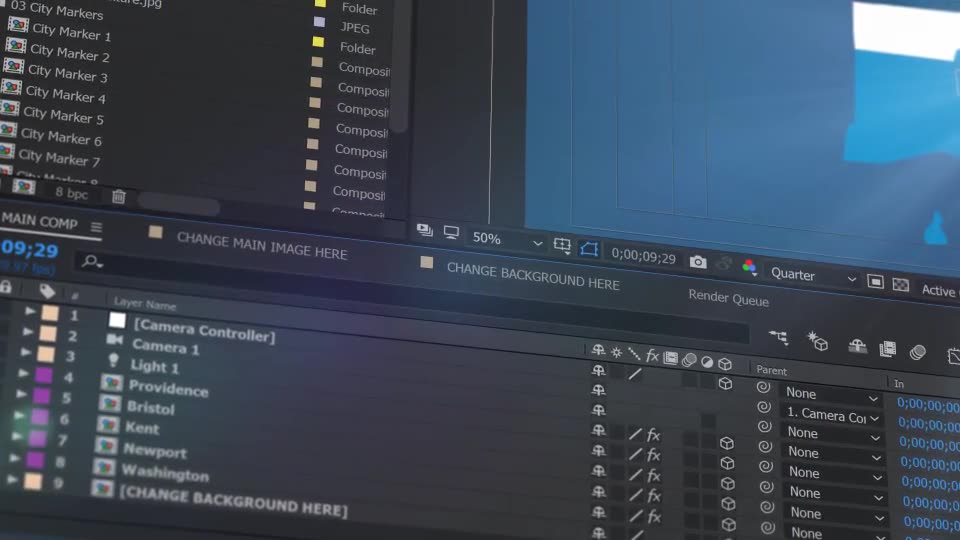960x540 pixels.
Task: Hide shy layers with timeline shy icon
Action: pos(857,346)
